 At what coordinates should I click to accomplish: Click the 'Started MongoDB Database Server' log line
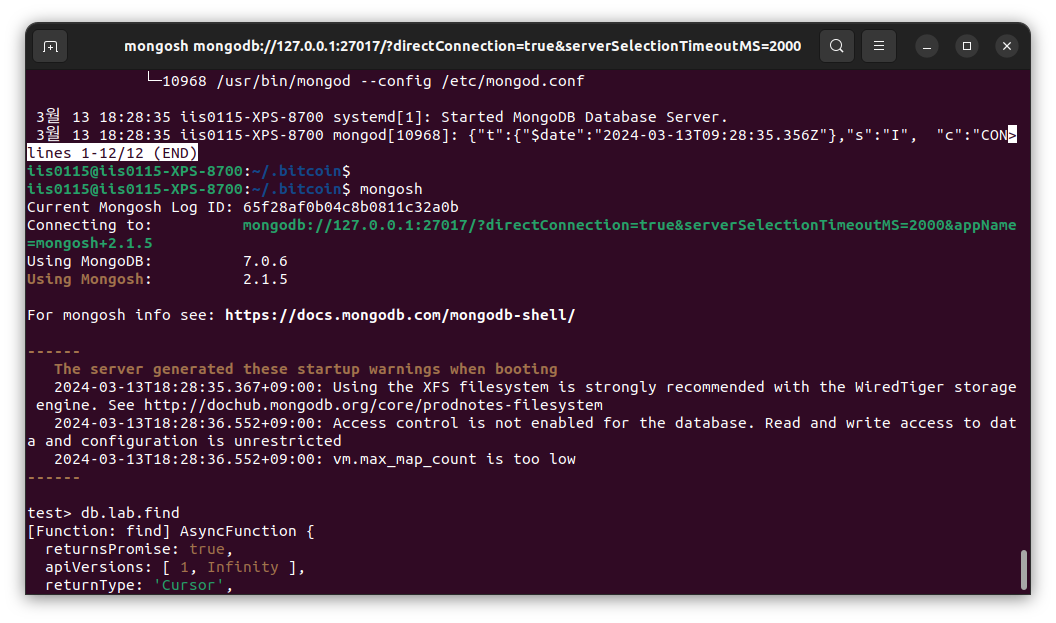pyautogui.click(x=382, y=117)
